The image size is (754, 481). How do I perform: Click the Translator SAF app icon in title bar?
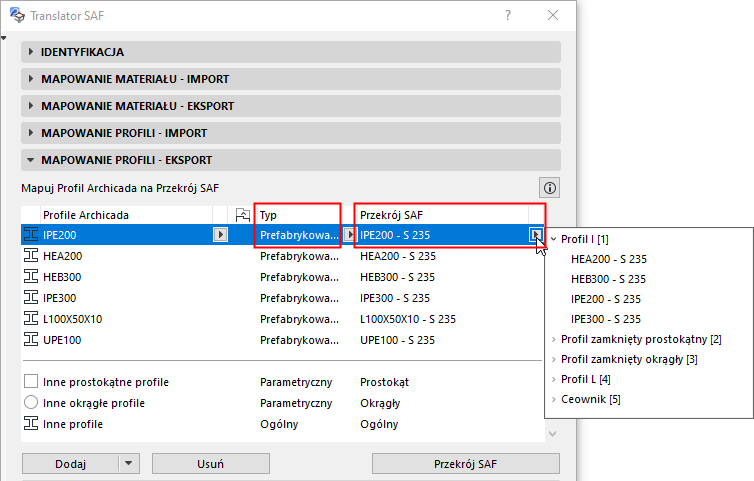pos(17,15)
